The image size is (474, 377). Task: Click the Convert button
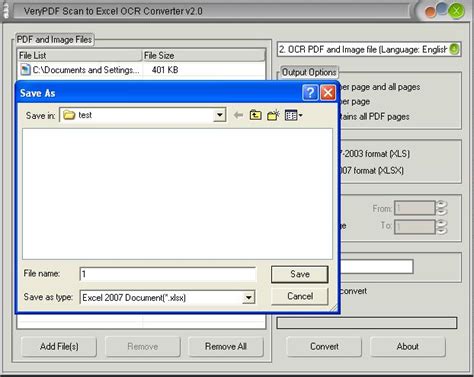pos(324,347)
